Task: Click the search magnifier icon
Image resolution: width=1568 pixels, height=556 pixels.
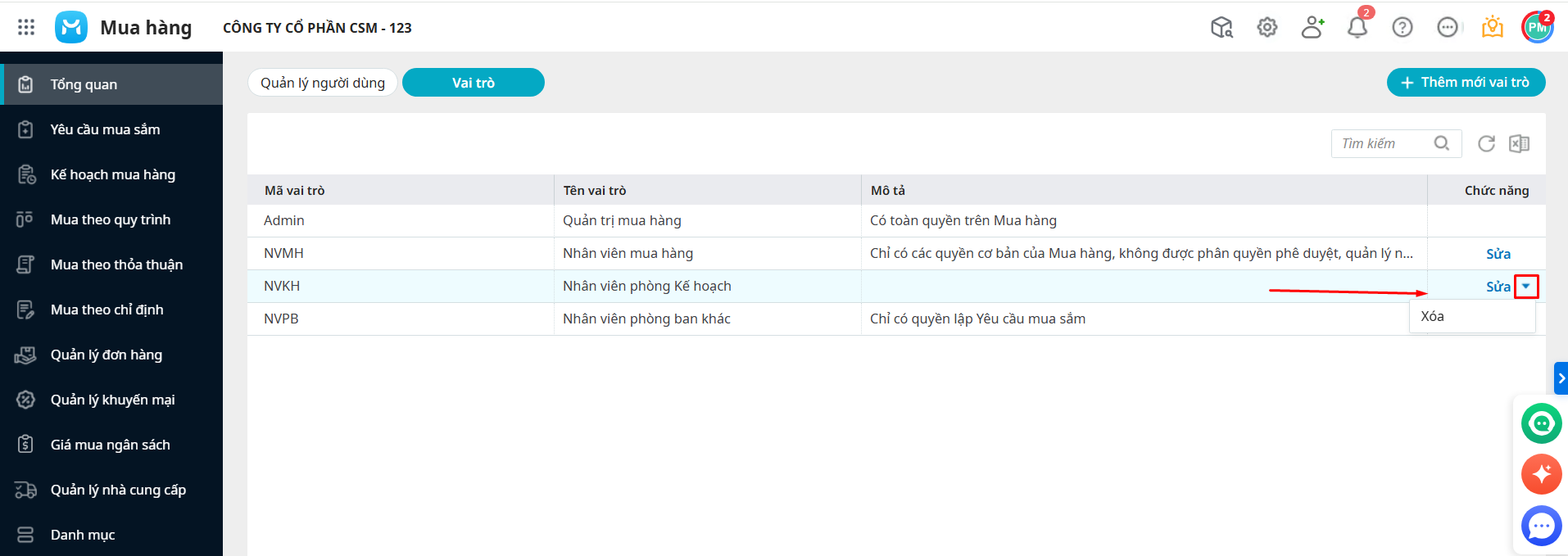Action: coord(1442,143)
